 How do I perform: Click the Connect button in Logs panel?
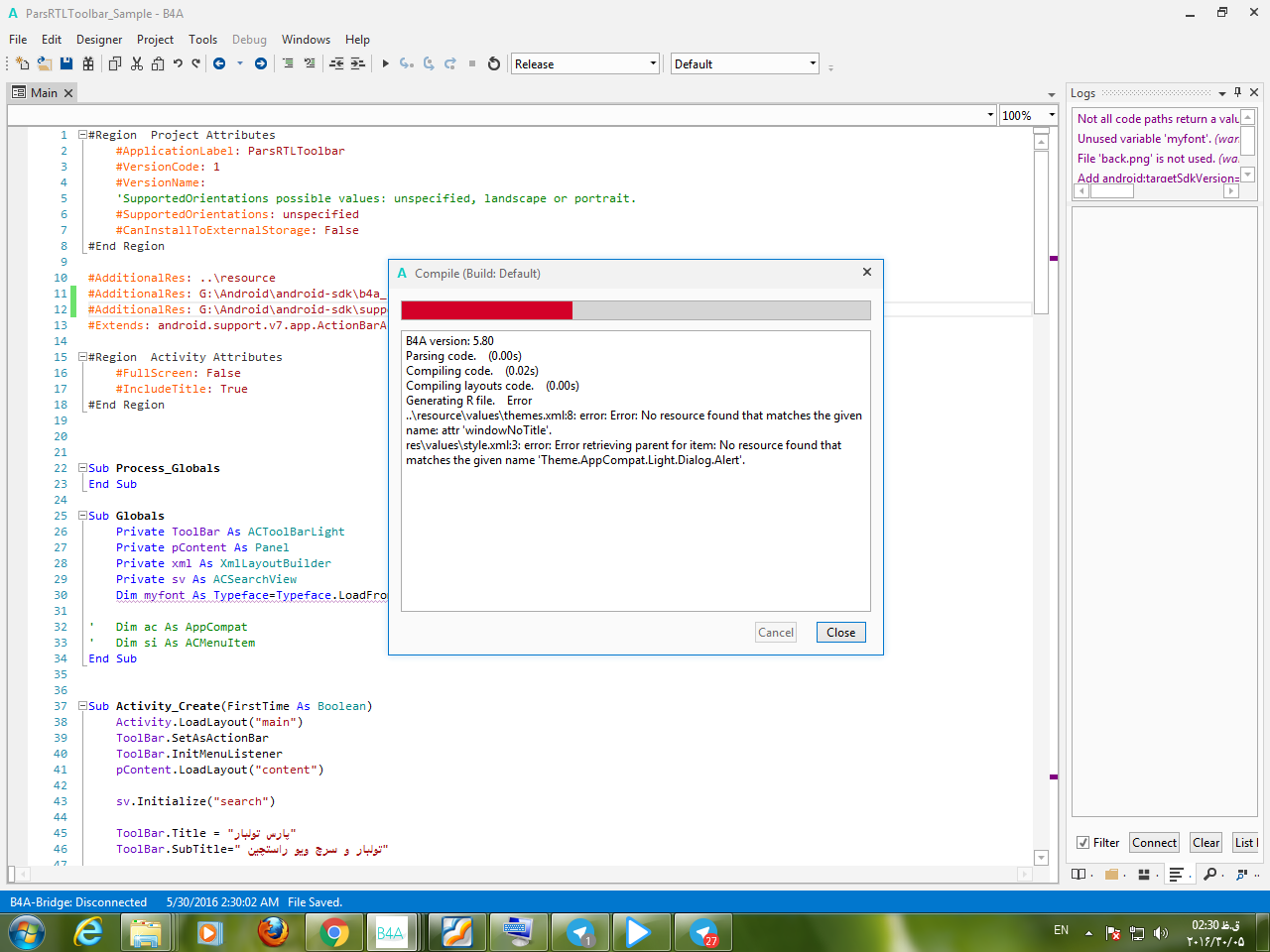pyautogui.click(x=1154, y=843)
